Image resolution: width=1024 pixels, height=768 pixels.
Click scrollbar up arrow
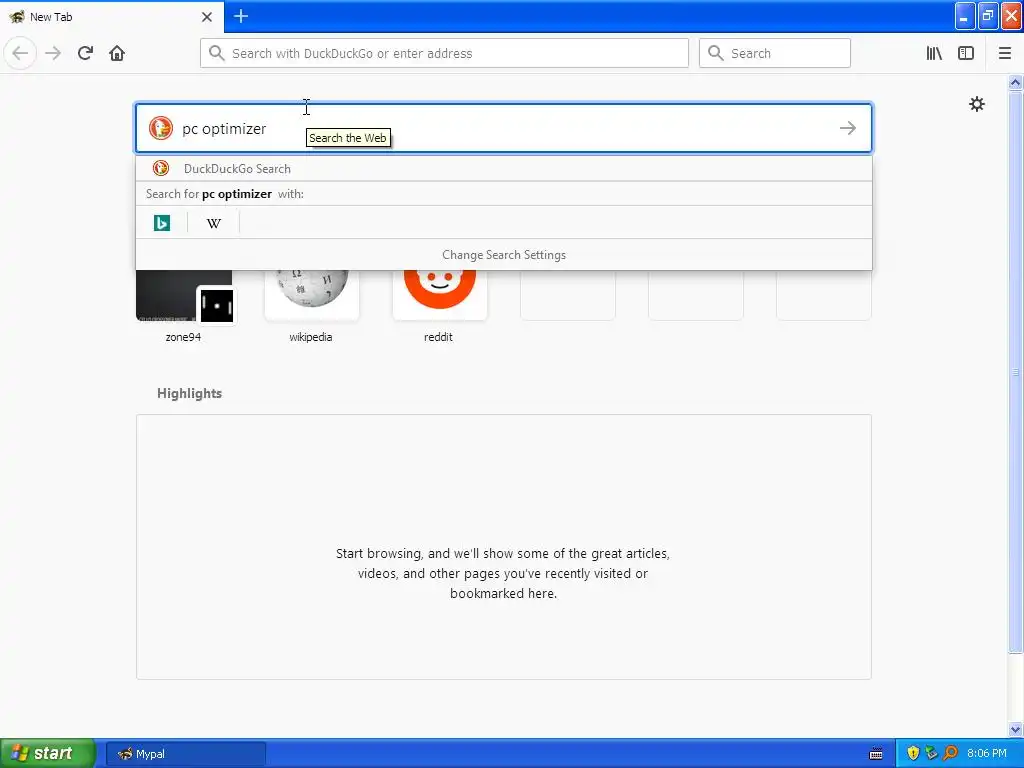(1015, 82)
